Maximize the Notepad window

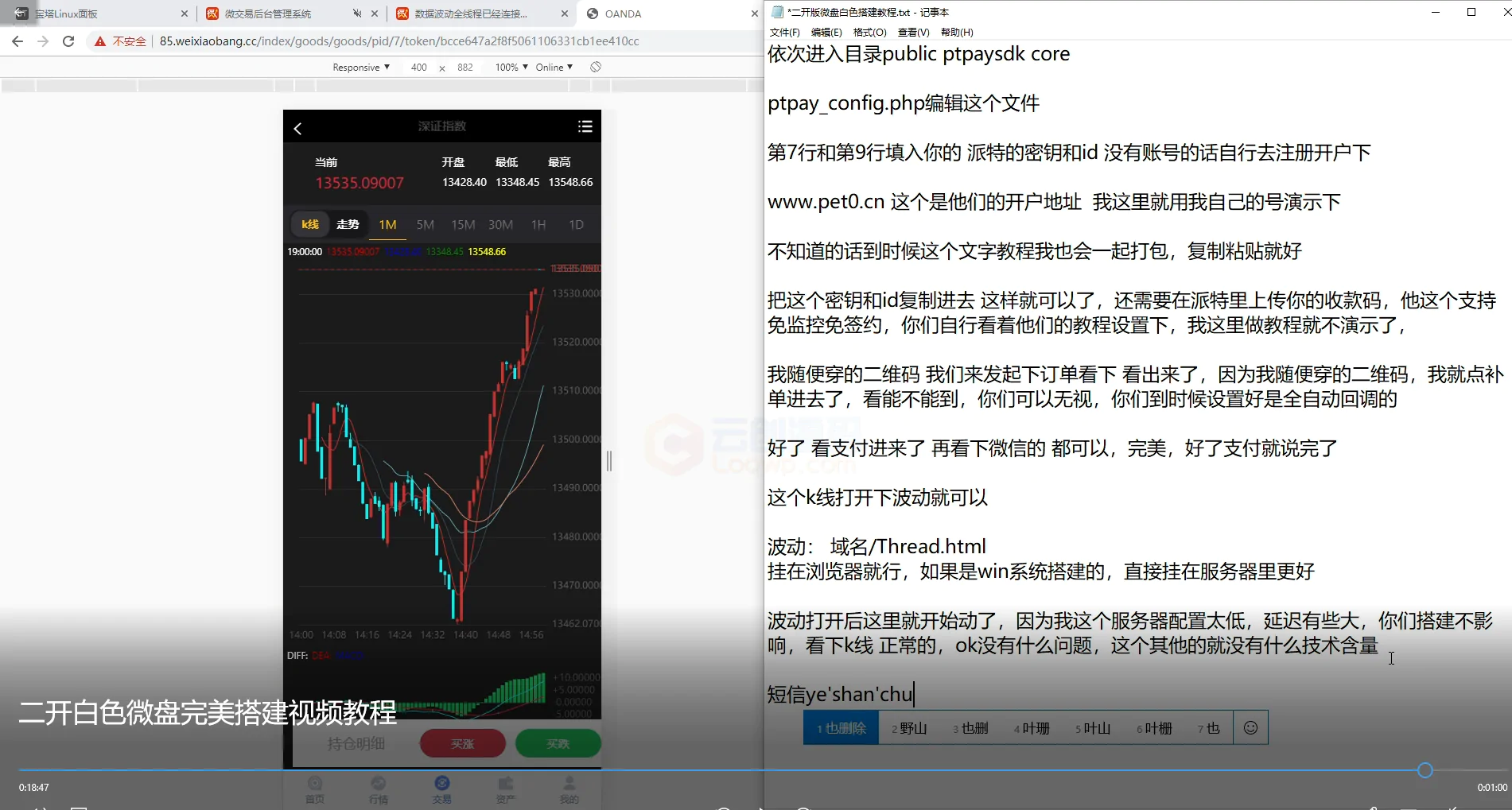pyautogui.click(x=1471, y=12)
